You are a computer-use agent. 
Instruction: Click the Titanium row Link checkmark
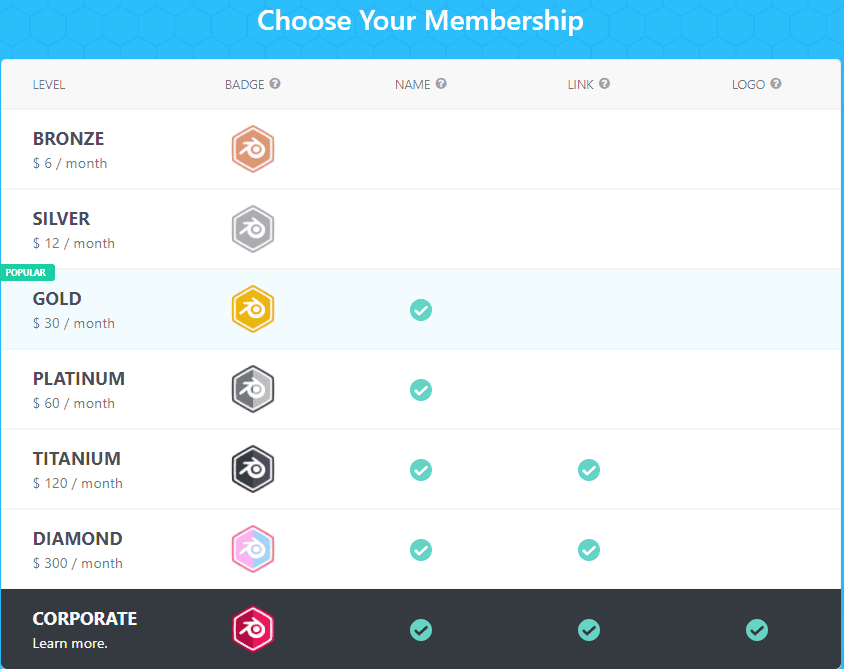click(x=589, y=470)
